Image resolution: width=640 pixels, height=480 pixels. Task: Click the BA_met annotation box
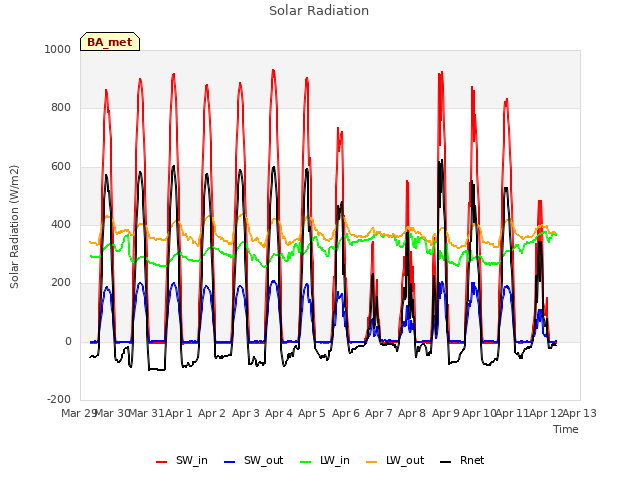pos(110,42)
